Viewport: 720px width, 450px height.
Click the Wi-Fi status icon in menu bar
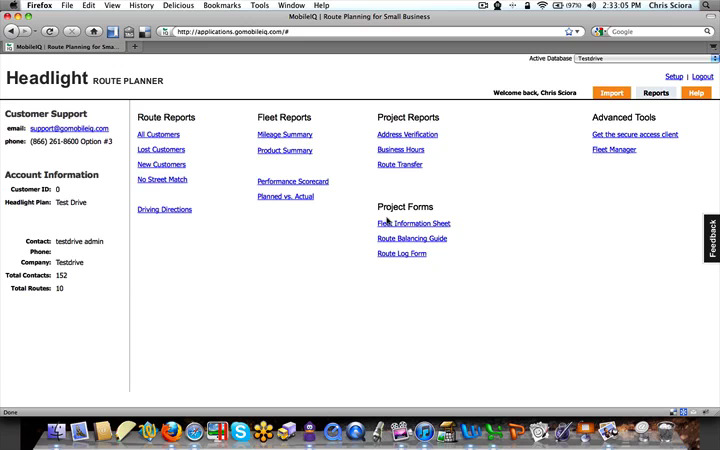pyautogui.click(x=541, y=5)
